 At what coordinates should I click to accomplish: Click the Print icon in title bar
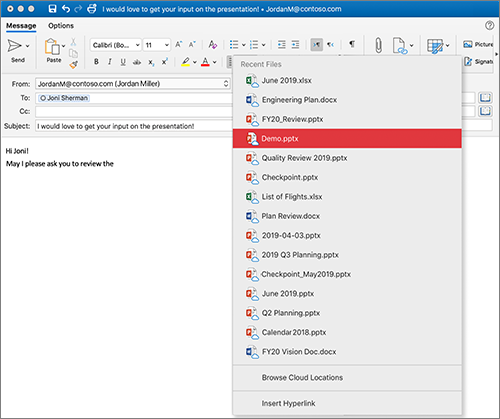click(x=92, y=9)
